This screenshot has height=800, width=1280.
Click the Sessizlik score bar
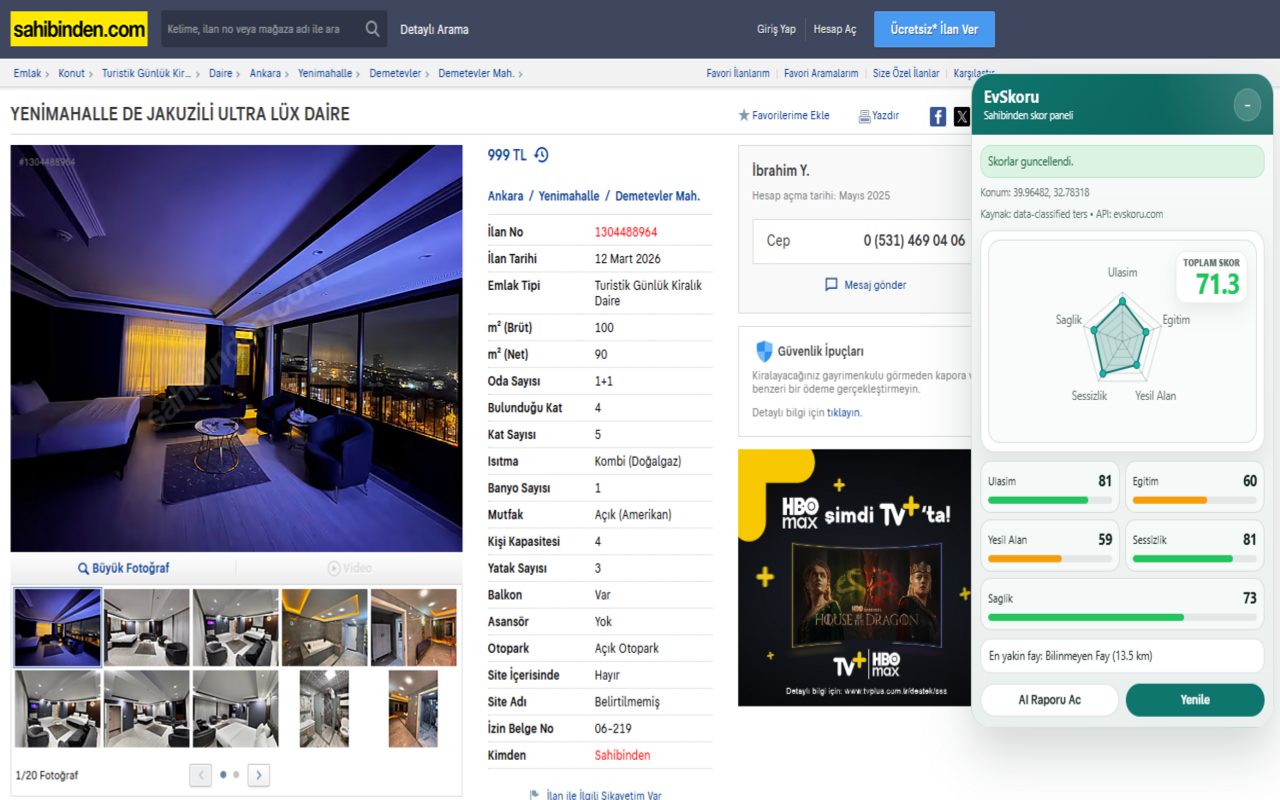(1194, 558)
